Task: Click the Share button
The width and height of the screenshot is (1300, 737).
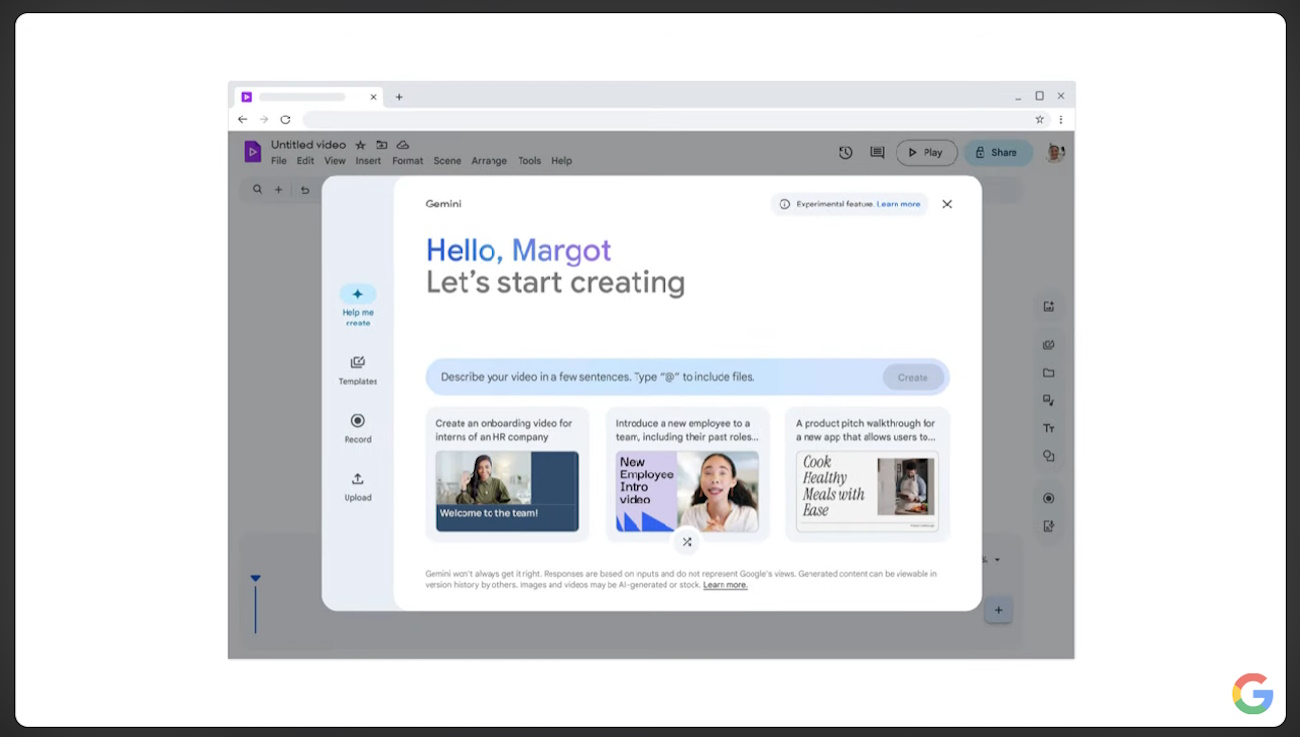Action: coord(998,153)
